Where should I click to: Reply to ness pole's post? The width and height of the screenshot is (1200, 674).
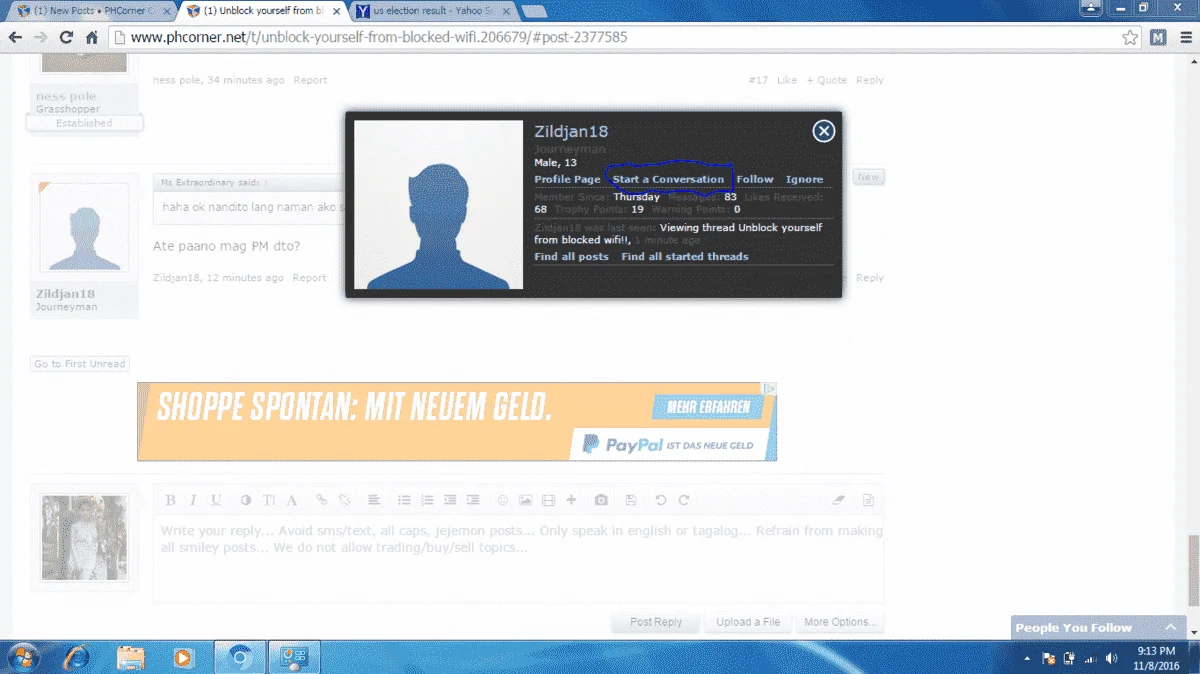[870, 80]
